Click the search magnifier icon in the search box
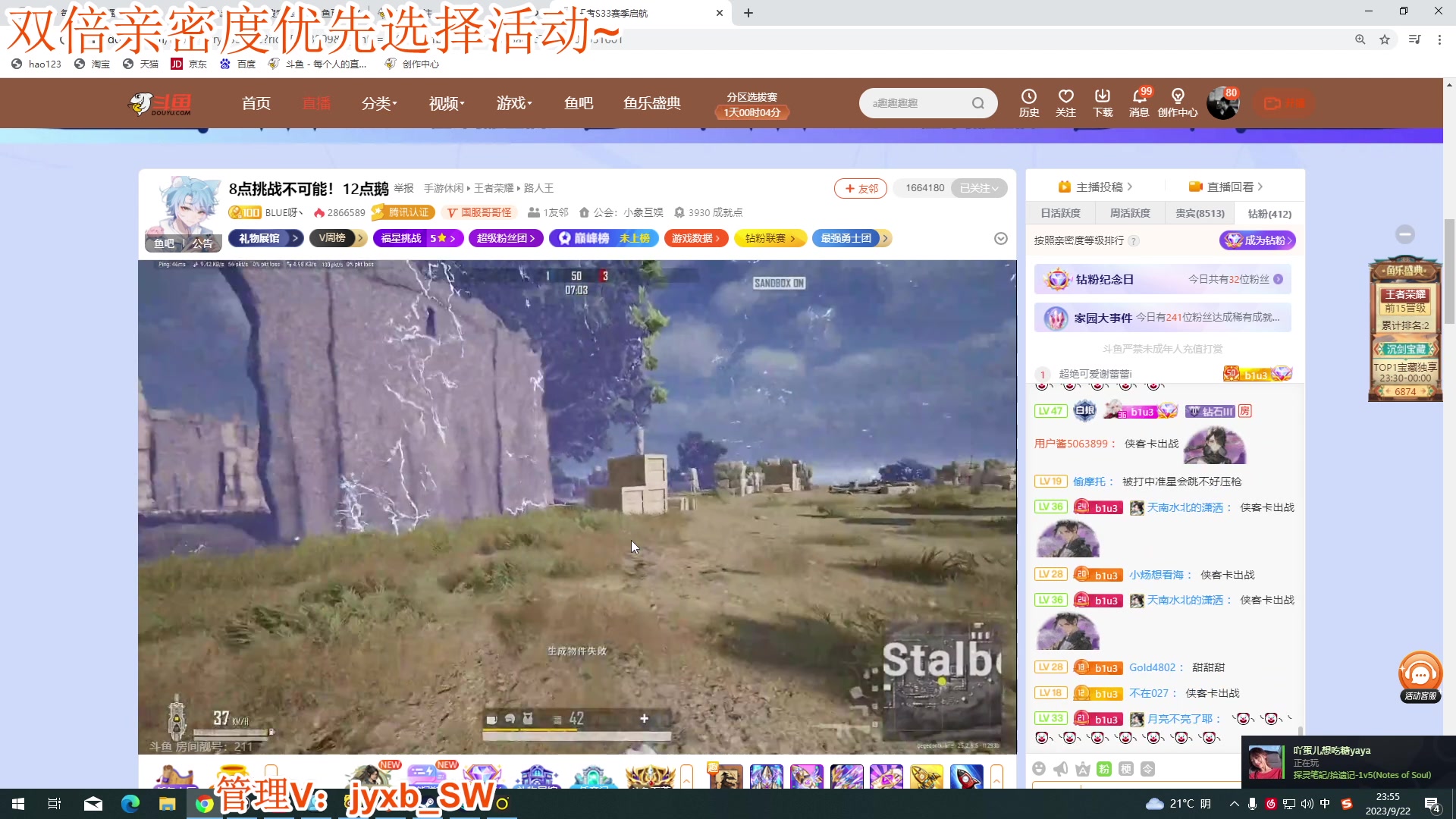Screen dimensions: 1456x819 pyautogui.click(x=978, y=103)
